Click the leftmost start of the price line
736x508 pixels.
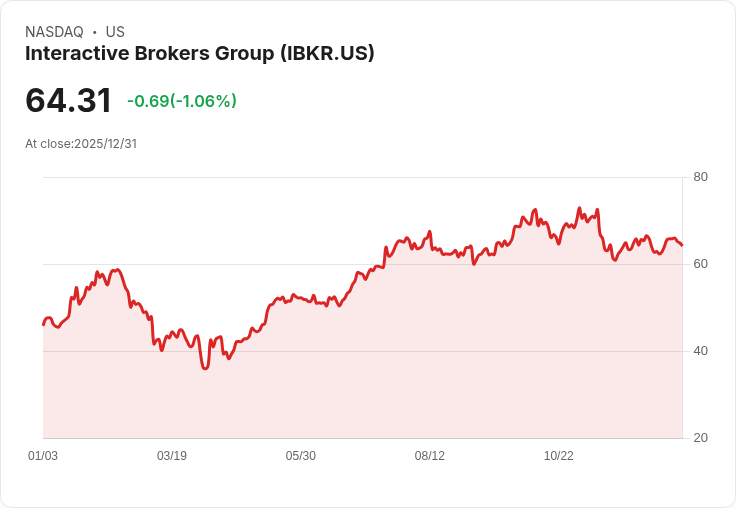[43, 324]
